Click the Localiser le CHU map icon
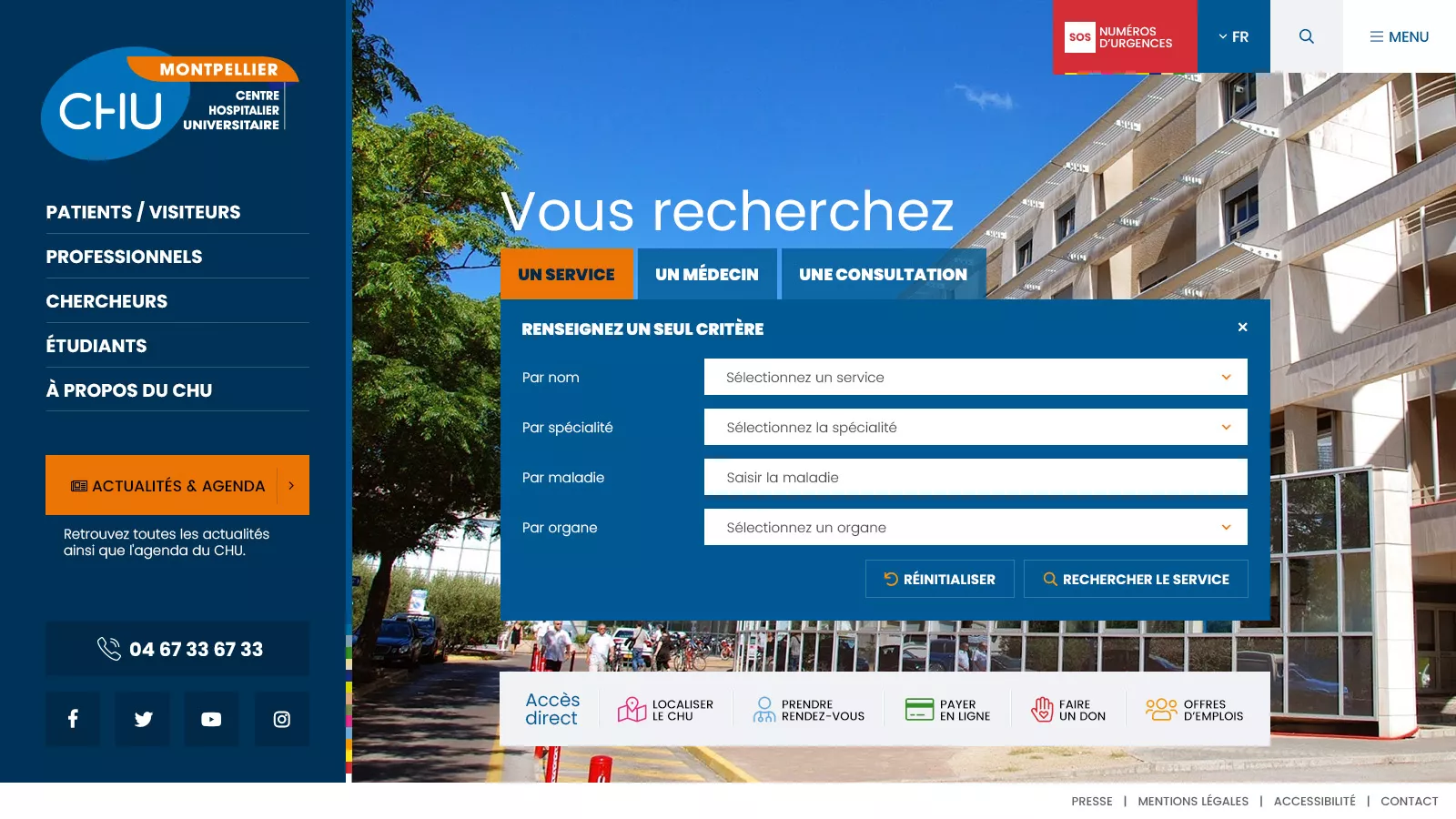 632,710
